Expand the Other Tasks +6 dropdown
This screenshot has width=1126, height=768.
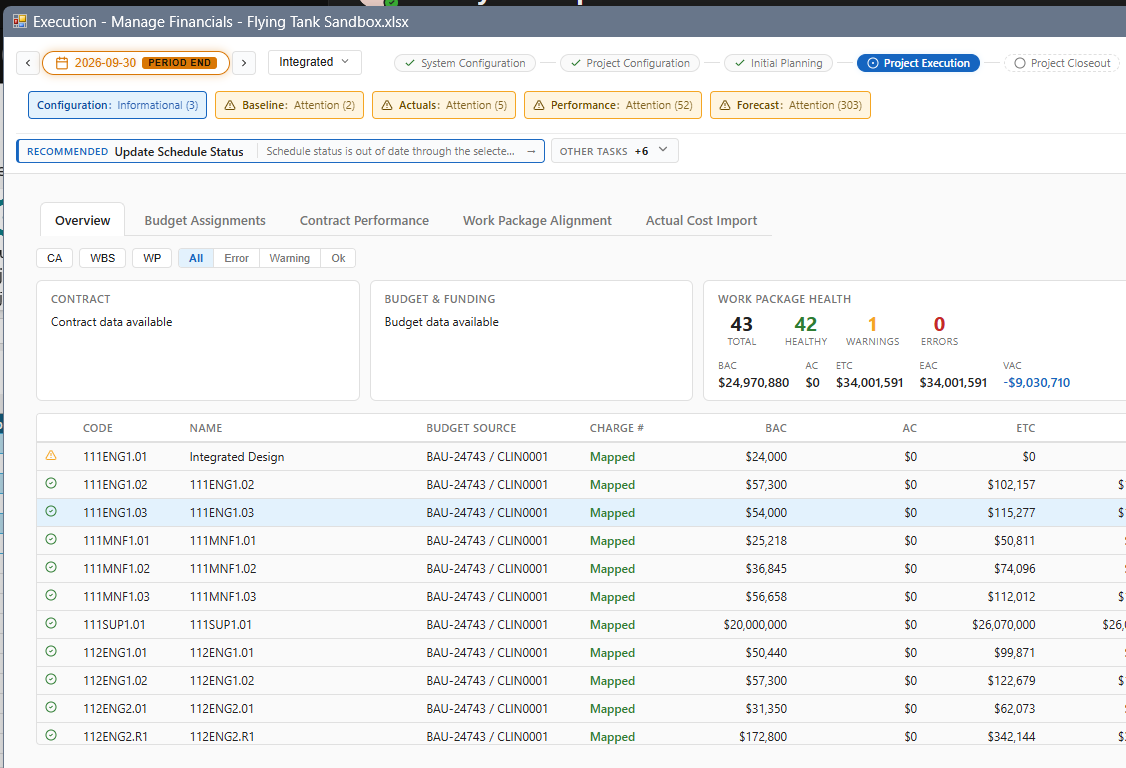[x=615, y=151]
